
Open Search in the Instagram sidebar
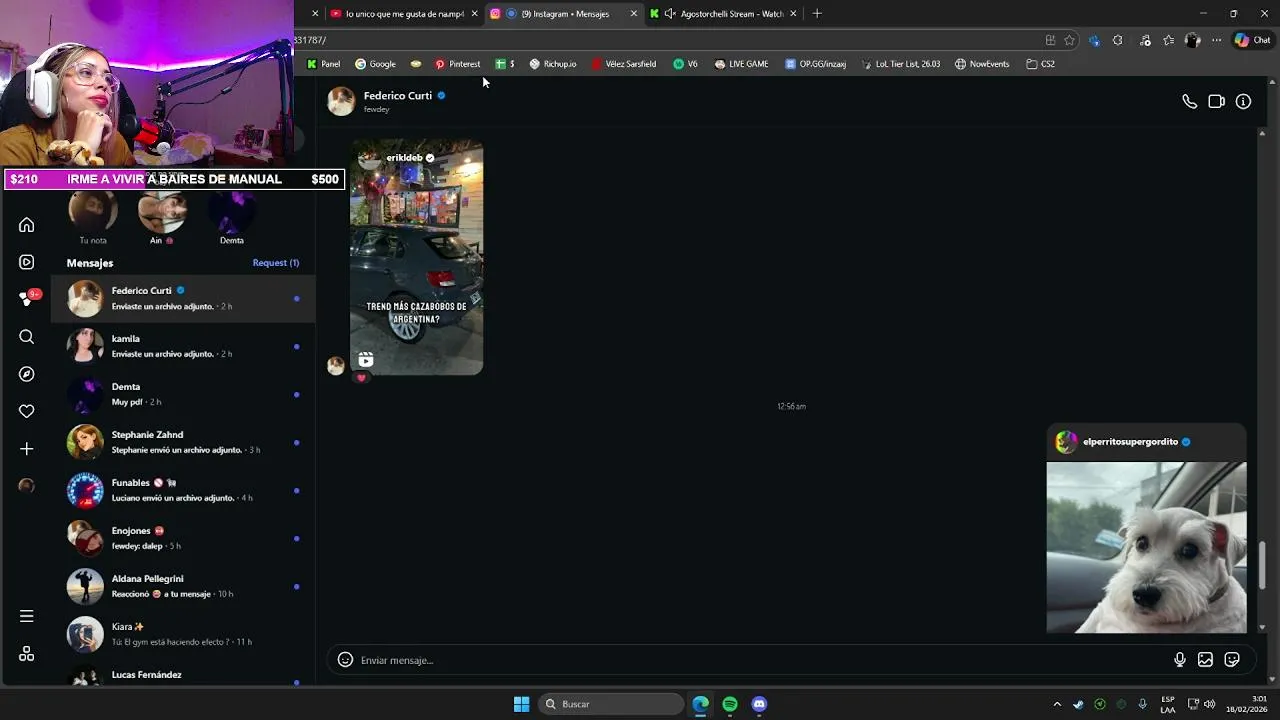[27, 337]
